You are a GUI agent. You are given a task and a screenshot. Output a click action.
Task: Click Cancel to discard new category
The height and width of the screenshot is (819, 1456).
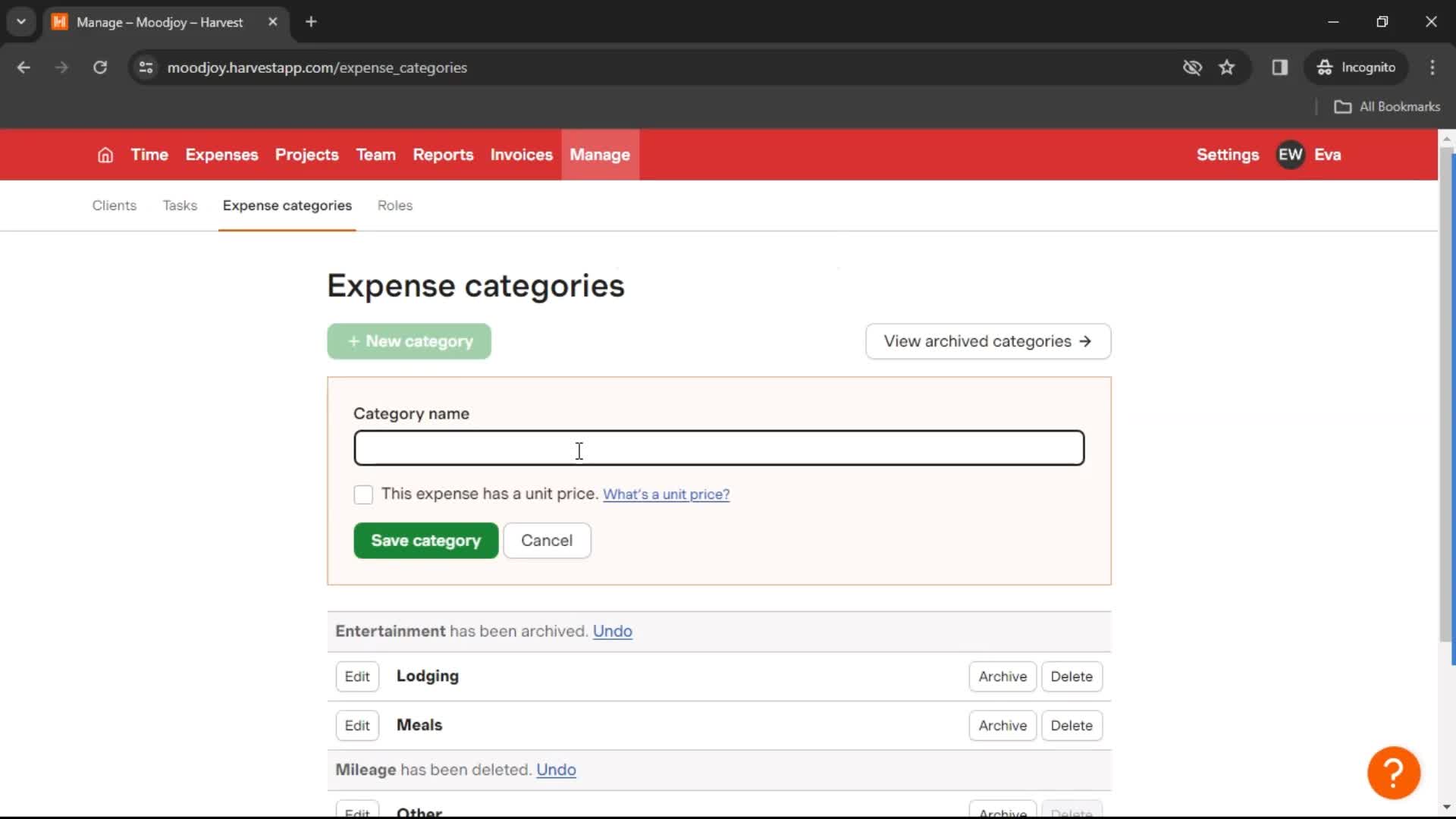click(547, 540)
